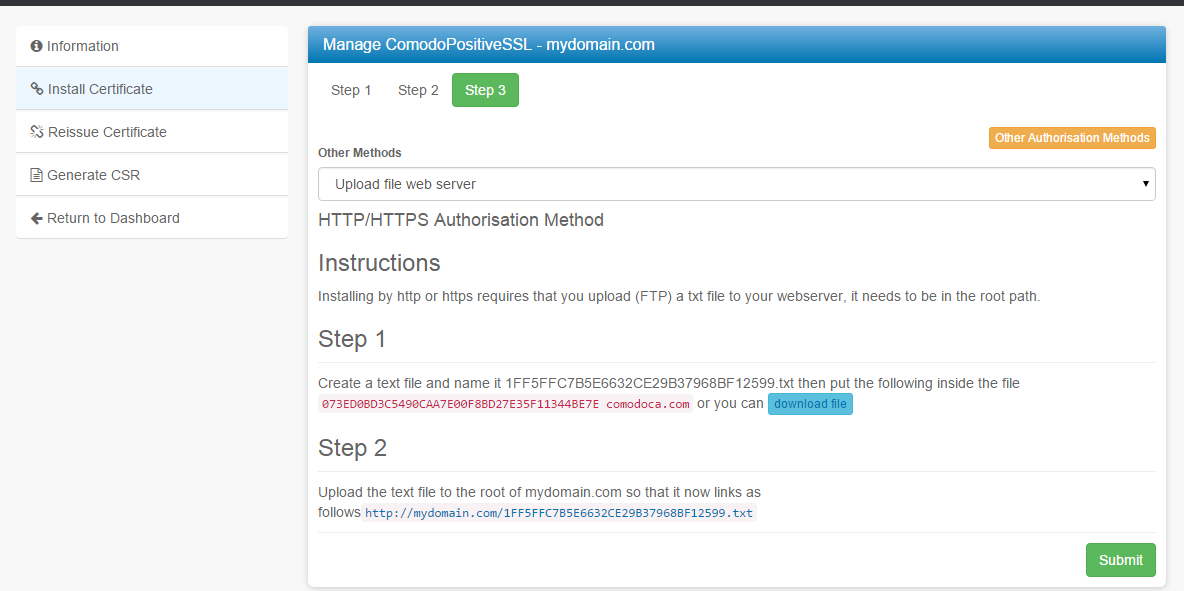The height and width of the screenshot is (591, 1184).
Task: Click file name 1FF5FFC7B5E6632CE29B37968BF12599.txt in Step 1
Action: click(x=650, y=383)
